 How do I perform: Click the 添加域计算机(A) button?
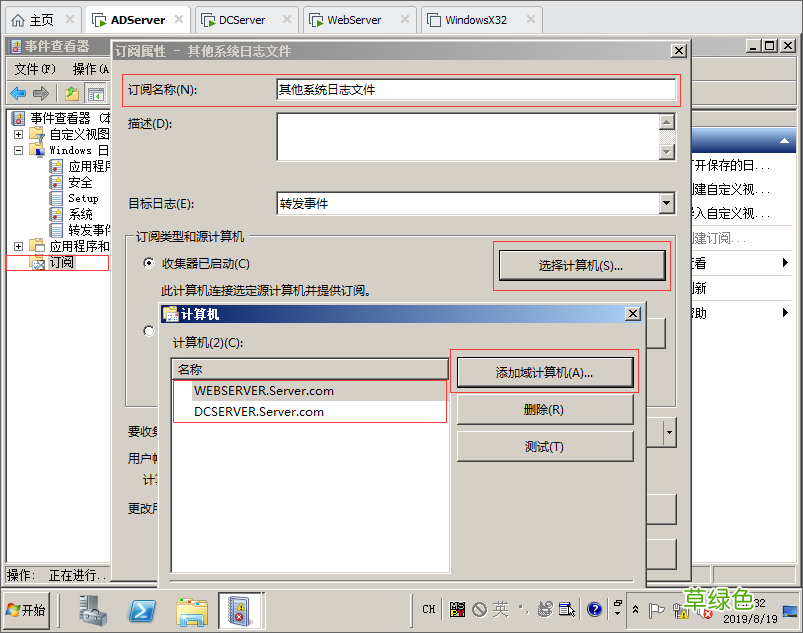545,371
